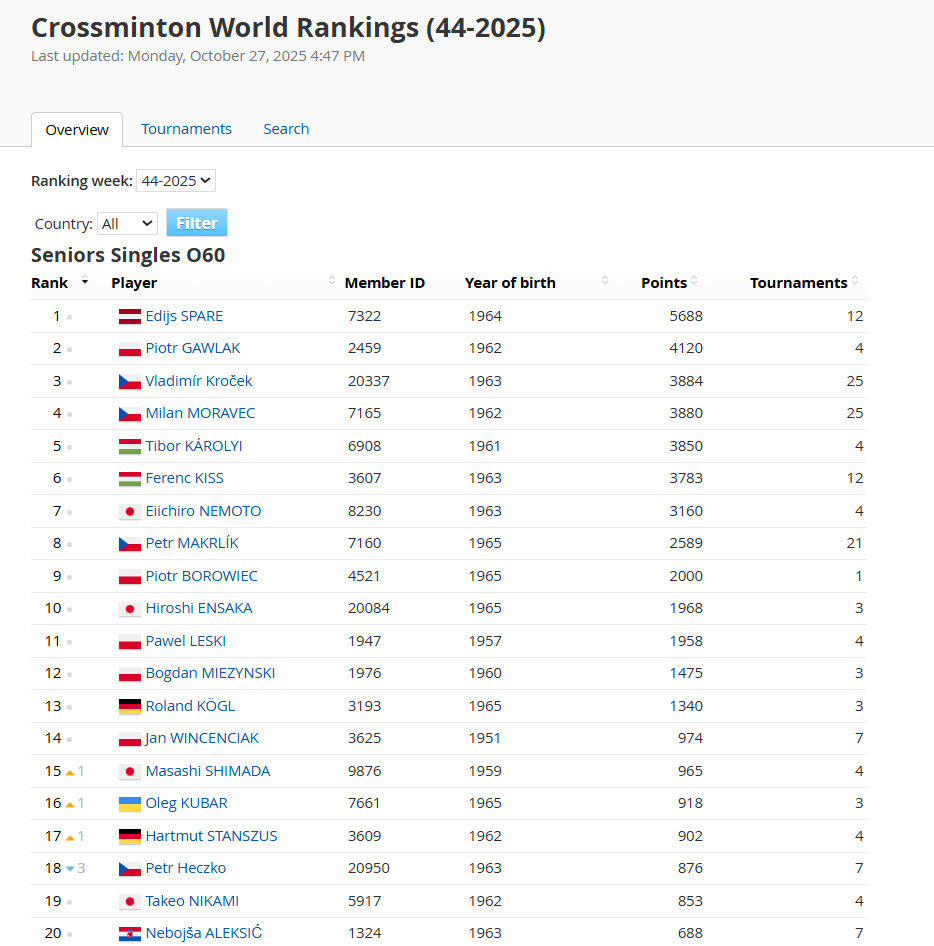Image resolution: width=934 pixels, height=946 pixels.
Task: Sort the table by Rank column
Action: (x=50, y=283)
